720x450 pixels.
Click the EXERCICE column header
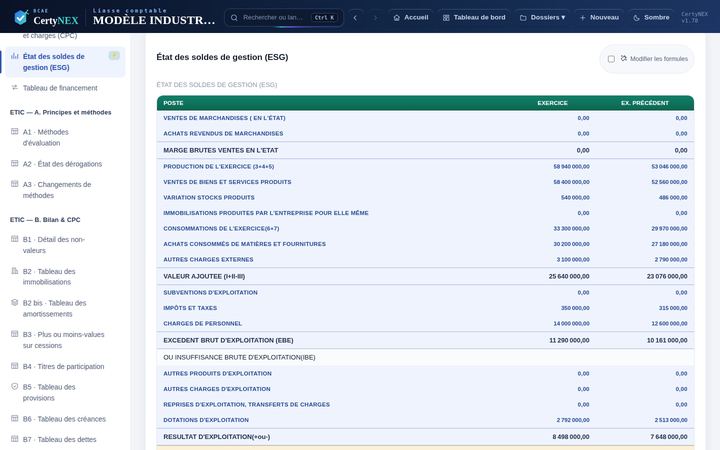552,103
